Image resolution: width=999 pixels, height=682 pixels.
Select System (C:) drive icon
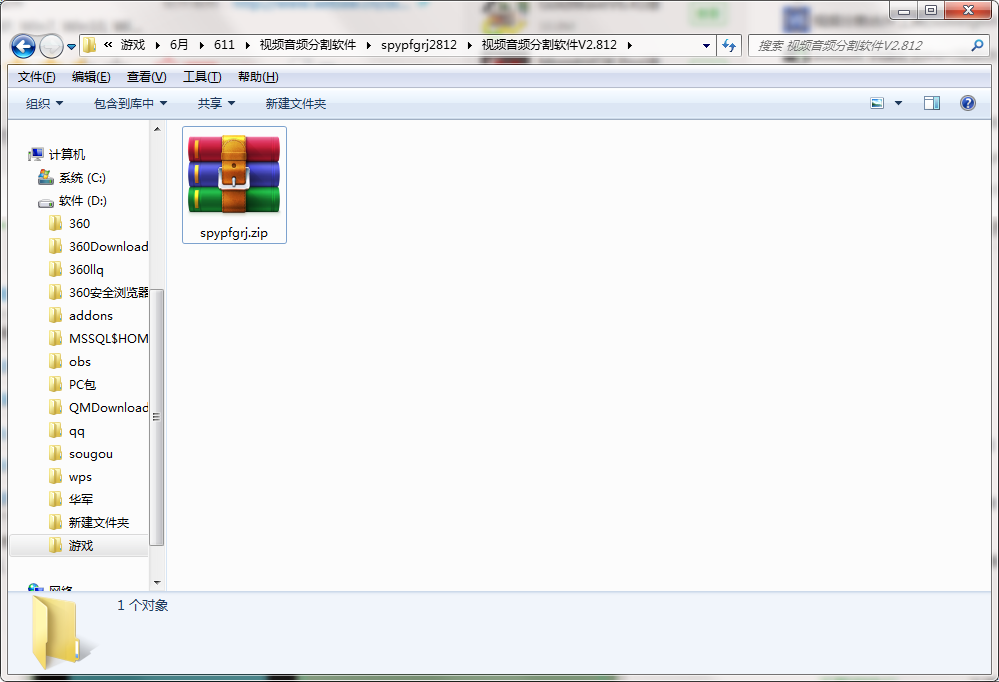point(46,177)
